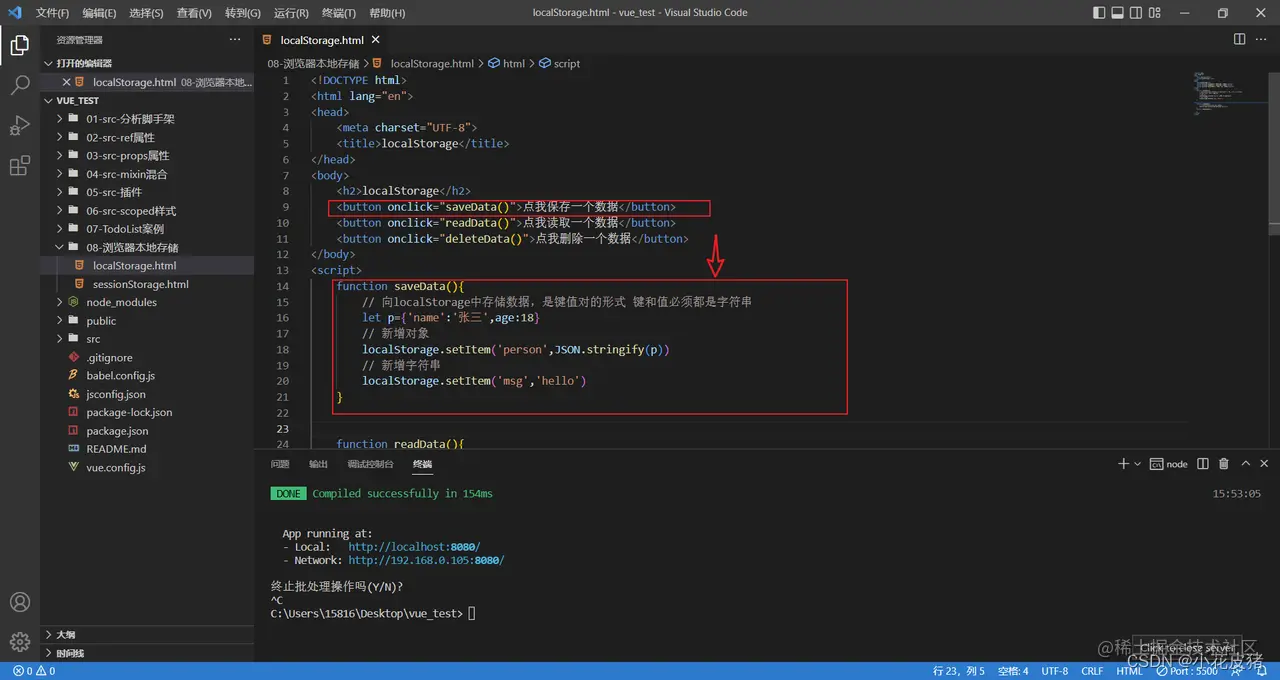Close localStorage.html in open editors list
Screen dimensions: 1280x680
[67, 82]
